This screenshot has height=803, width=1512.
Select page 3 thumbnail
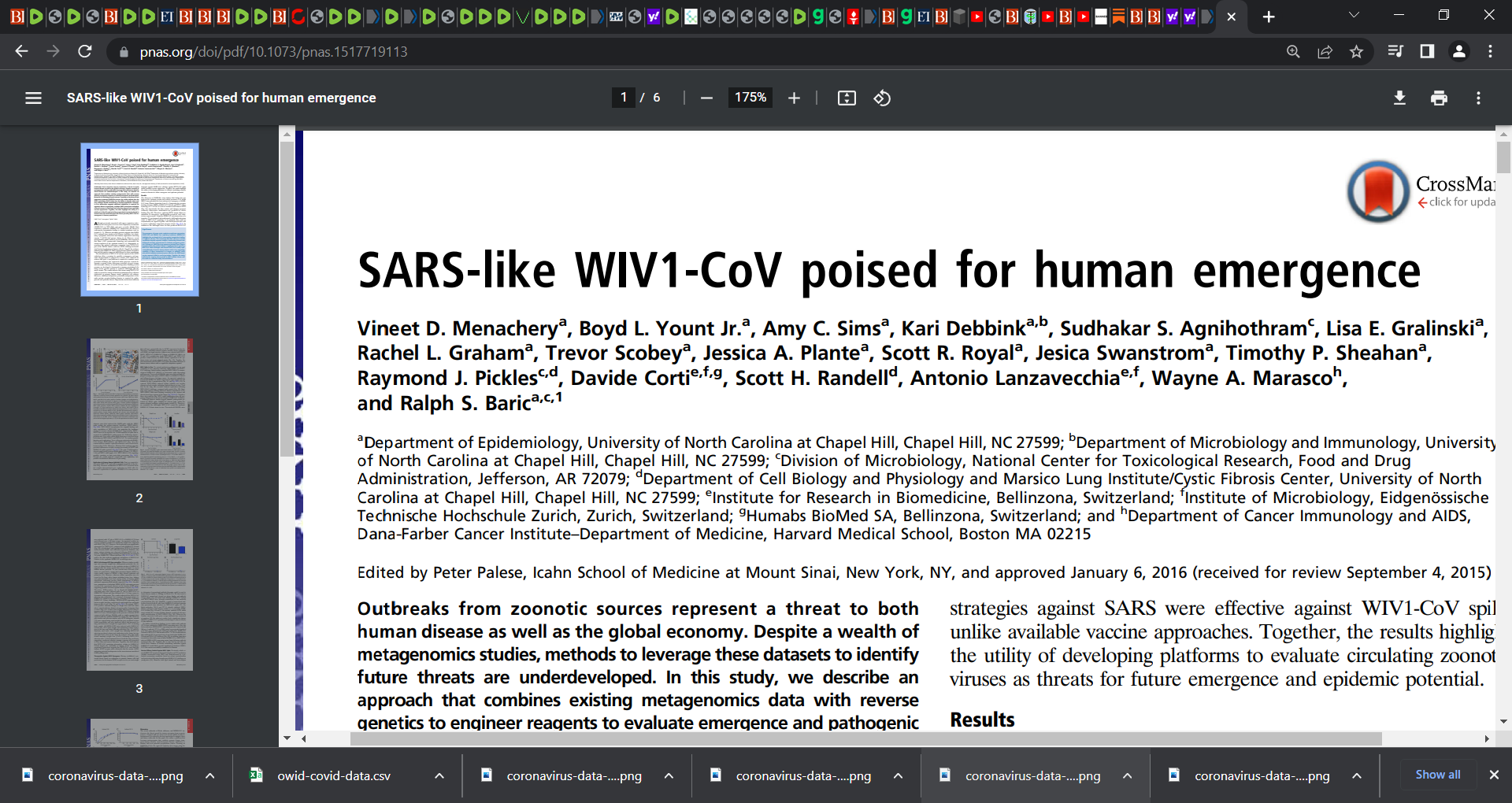pyautogui.click(x=139, y=600)
